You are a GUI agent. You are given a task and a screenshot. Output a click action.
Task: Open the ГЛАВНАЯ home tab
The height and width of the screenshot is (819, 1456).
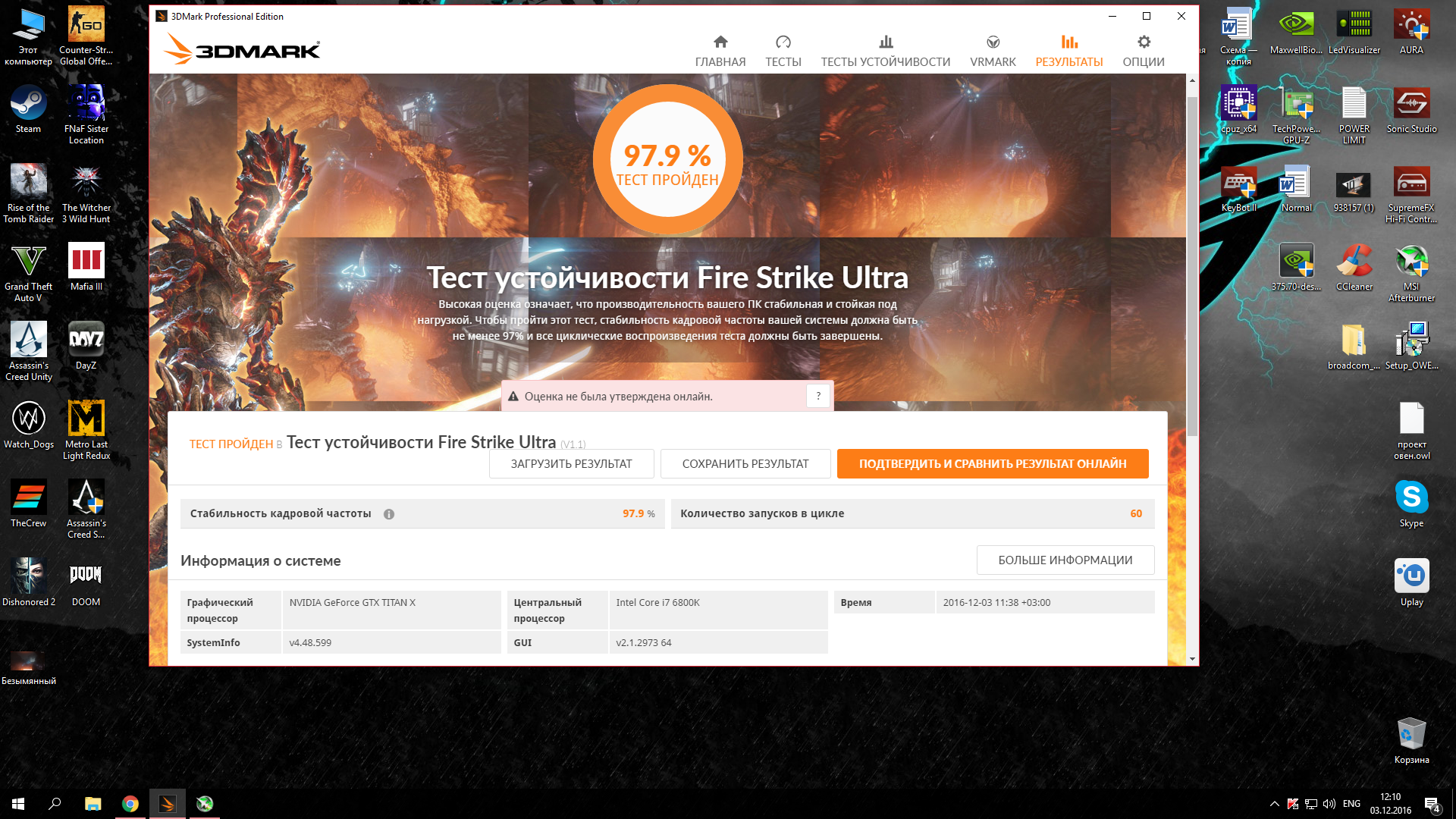click(720, 51)
